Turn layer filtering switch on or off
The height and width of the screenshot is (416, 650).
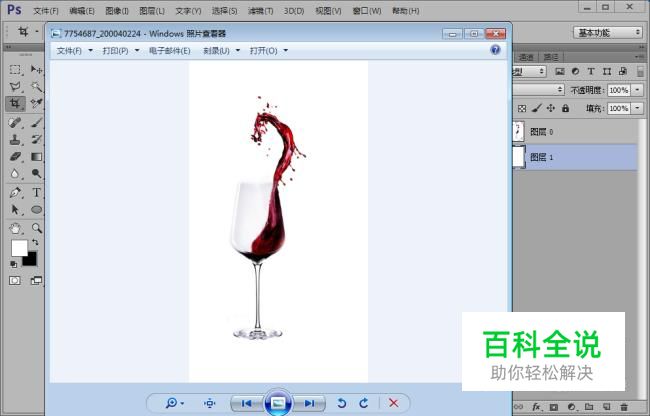pos(641,71)
